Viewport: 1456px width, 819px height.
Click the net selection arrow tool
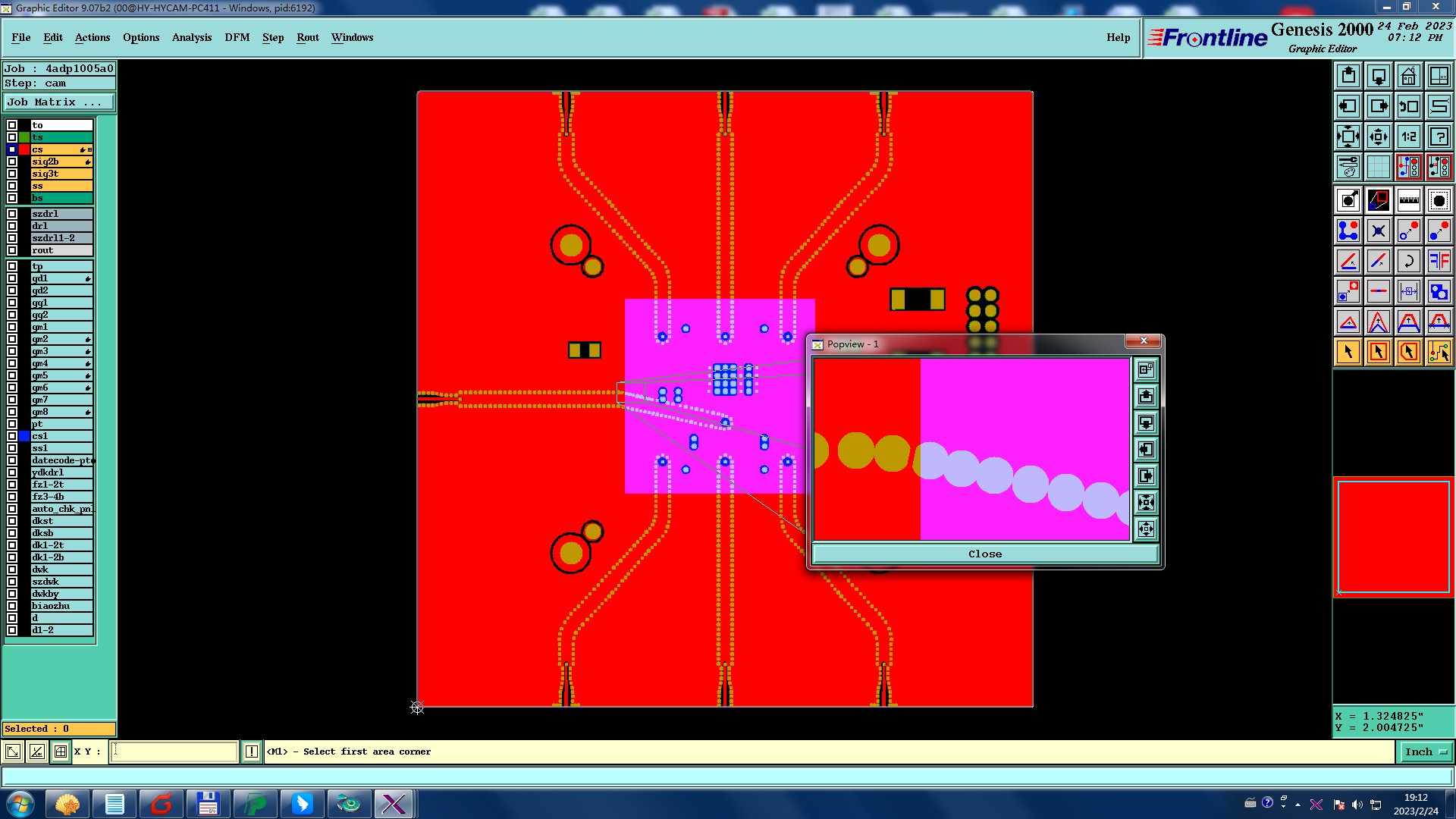[x=1439, y=352]
